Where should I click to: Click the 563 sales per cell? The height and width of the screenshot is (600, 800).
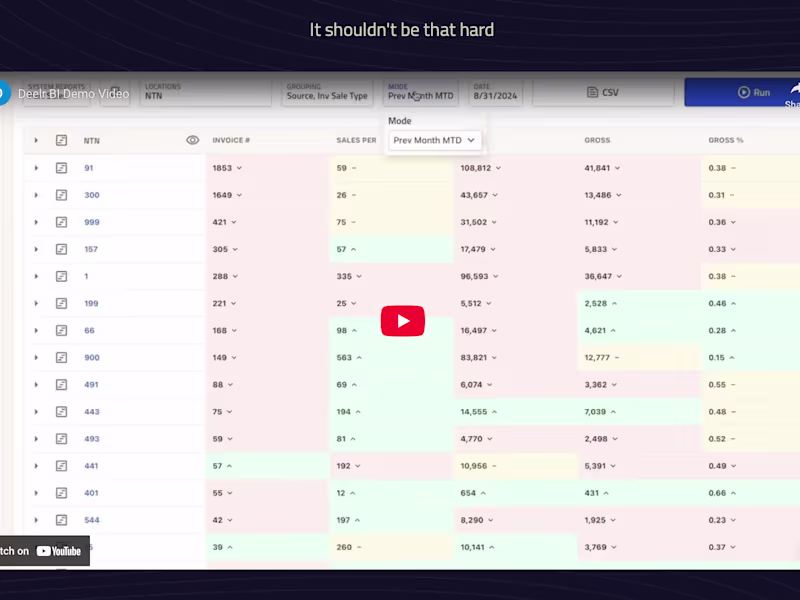point(392,357)
